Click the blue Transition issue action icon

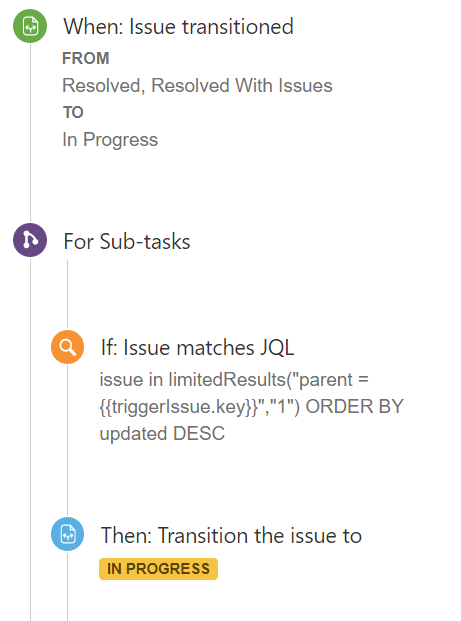coord(67,534)
